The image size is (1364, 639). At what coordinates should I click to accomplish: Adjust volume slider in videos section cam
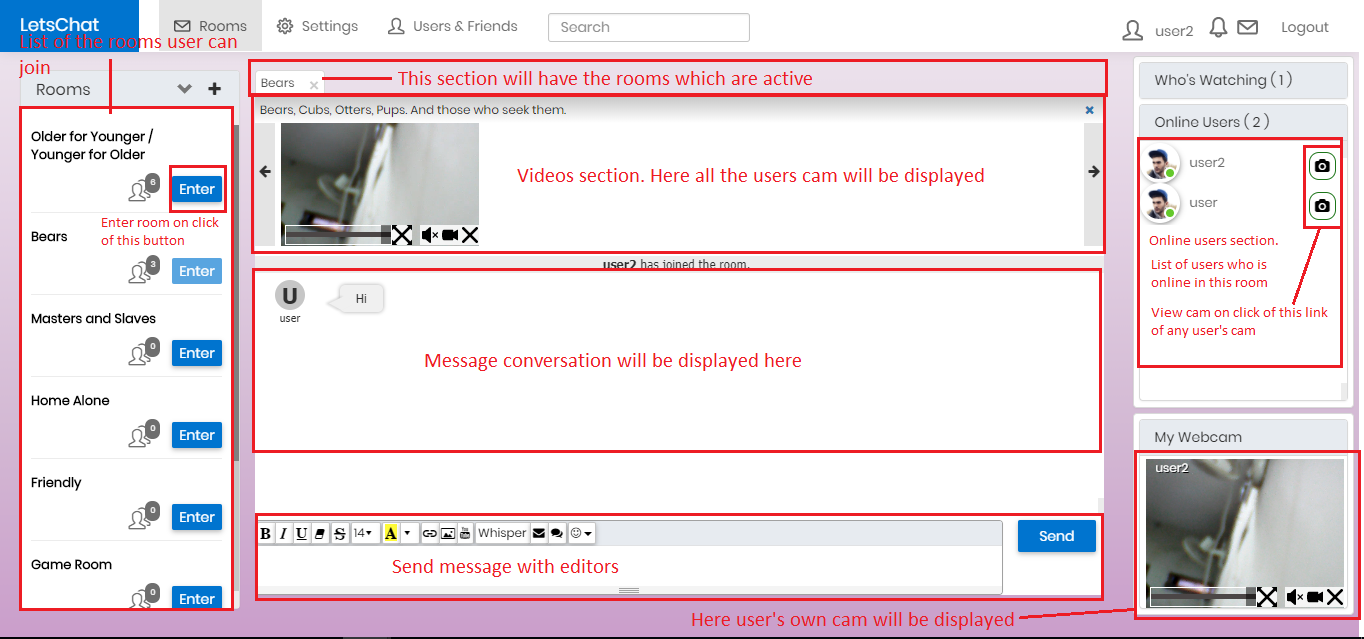[x=338, y=235]
